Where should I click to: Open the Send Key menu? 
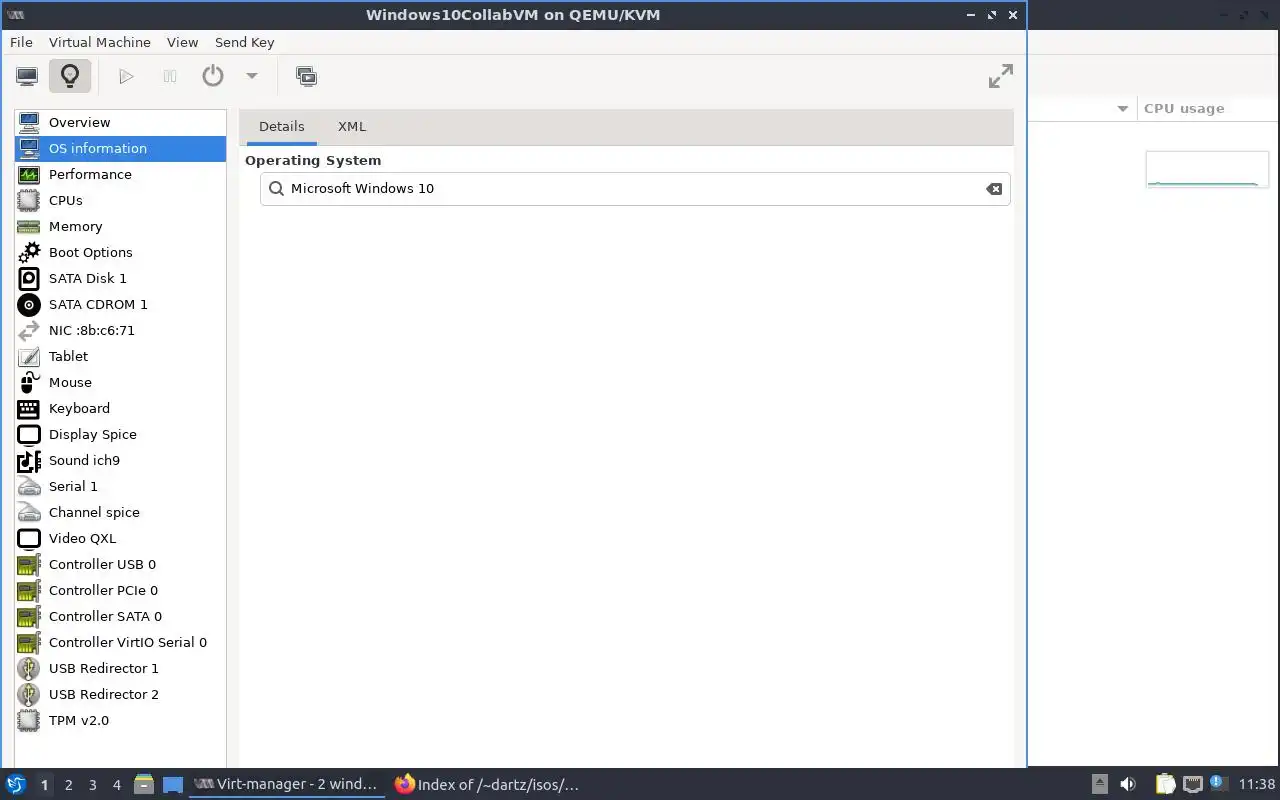point(244,42)
